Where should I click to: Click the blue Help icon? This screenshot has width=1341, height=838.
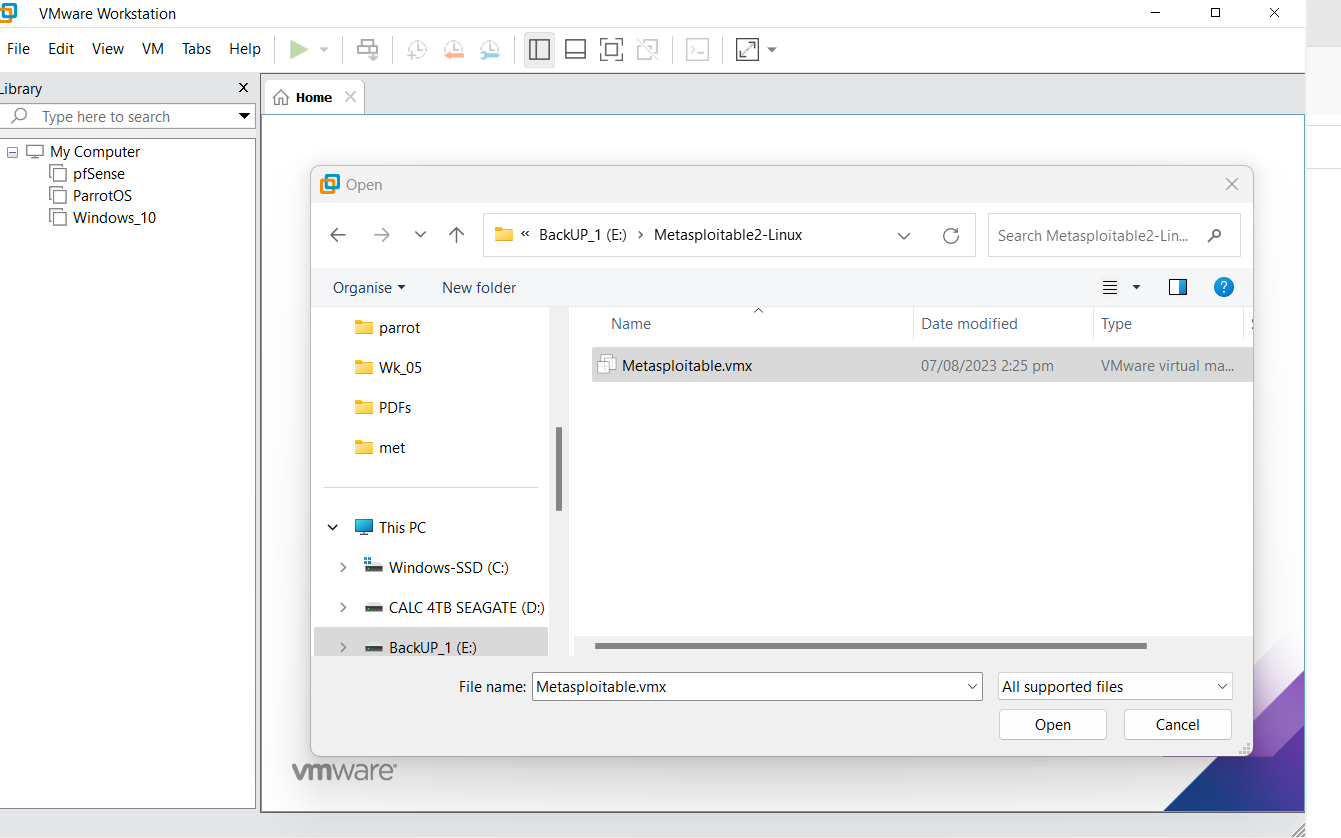tap(1223, 288)
